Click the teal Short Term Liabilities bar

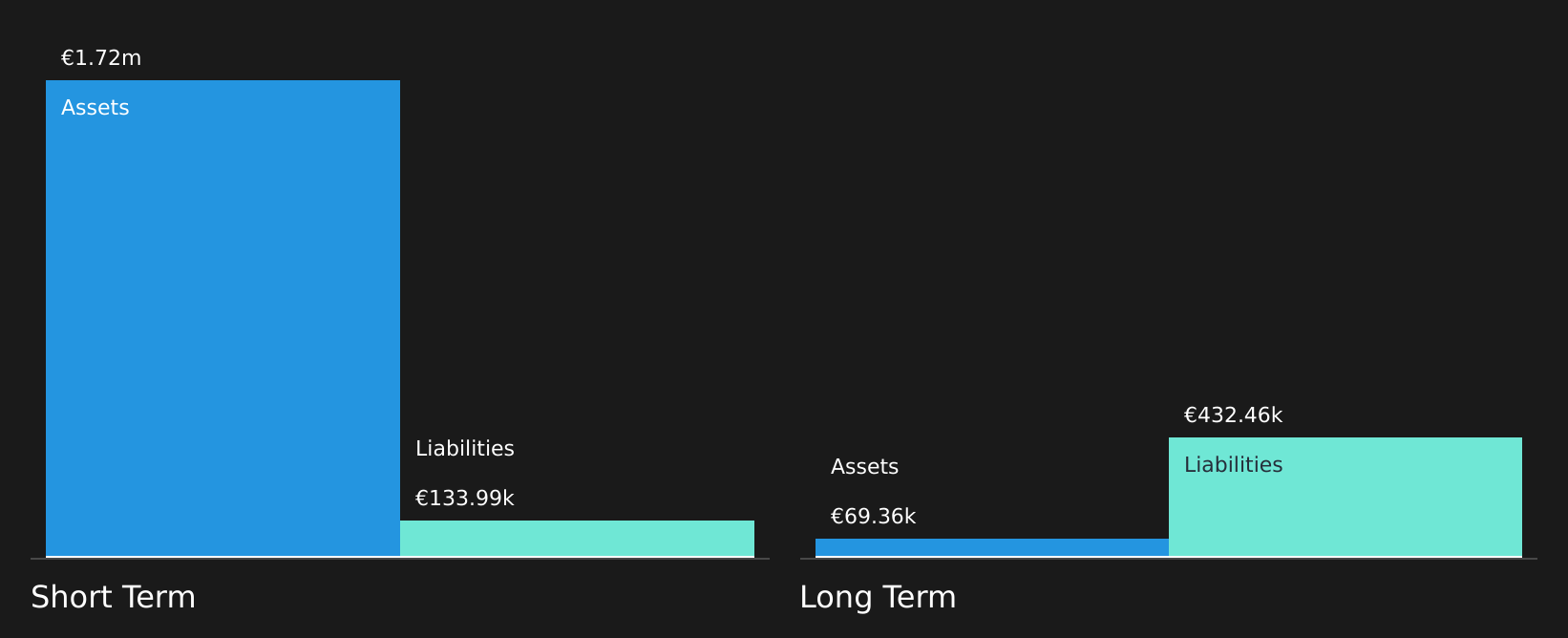pos(577,538)
